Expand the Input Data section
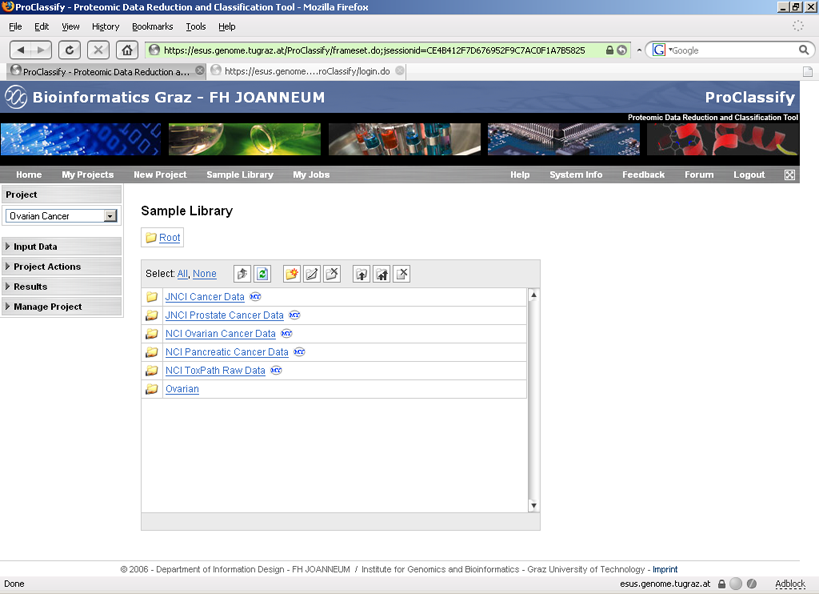This screenshot has width=819, height=594. (x=62, y=247)
